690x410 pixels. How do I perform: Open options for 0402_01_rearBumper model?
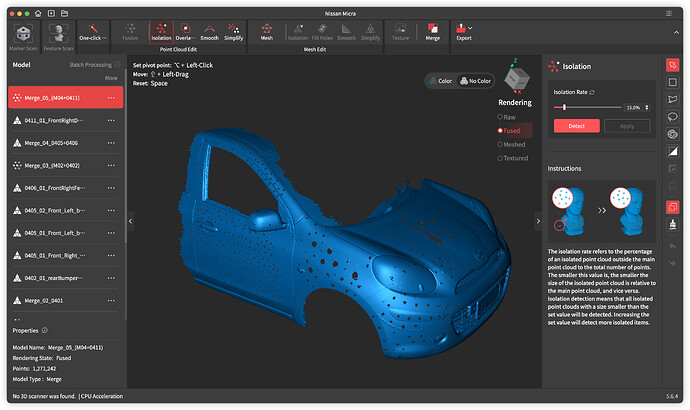pyautogui.click(x=111, y=278)
